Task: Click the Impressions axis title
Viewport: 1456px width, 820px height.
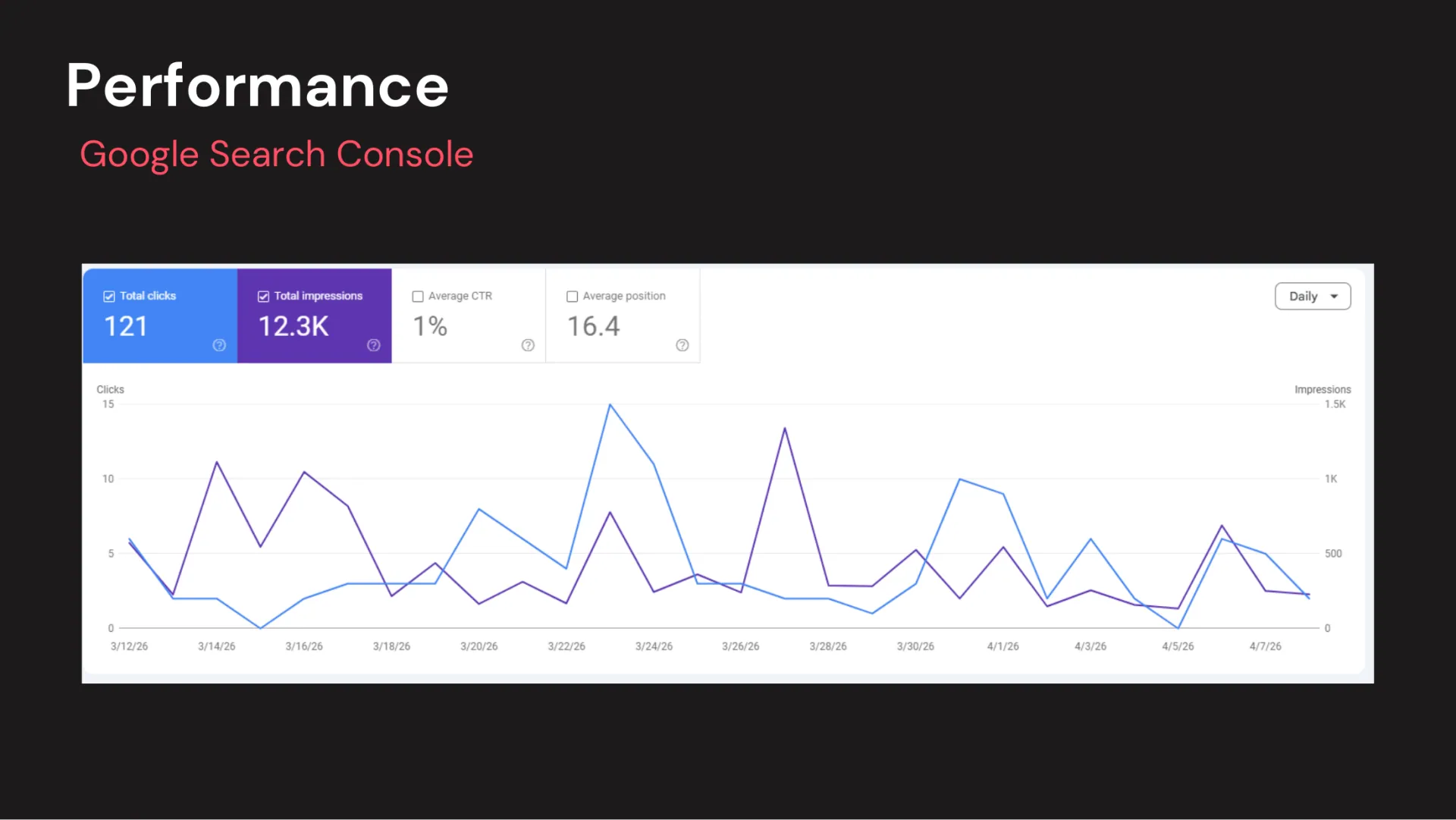Action: [1323, 389]
